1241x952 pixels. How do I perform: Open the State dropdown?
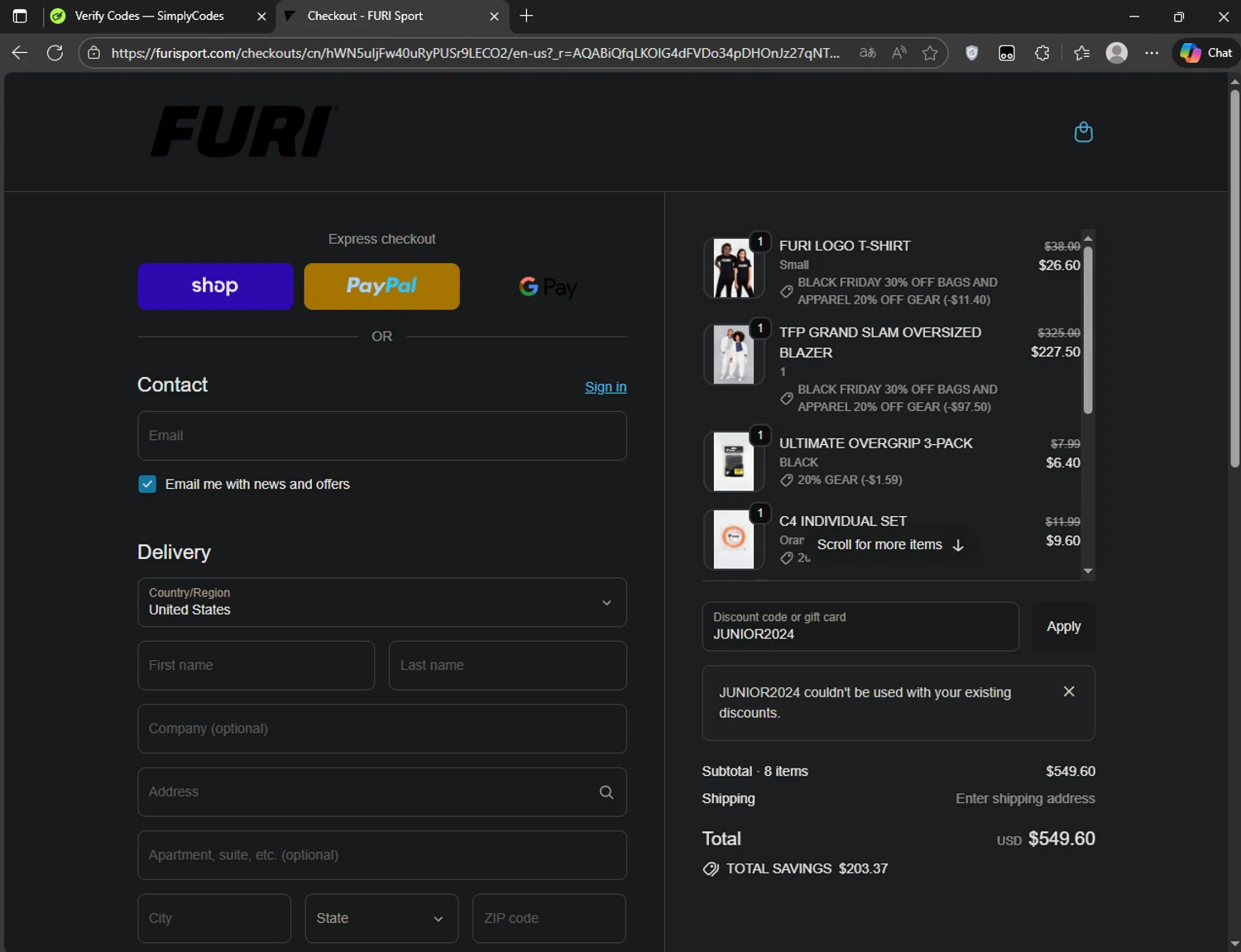381,918
